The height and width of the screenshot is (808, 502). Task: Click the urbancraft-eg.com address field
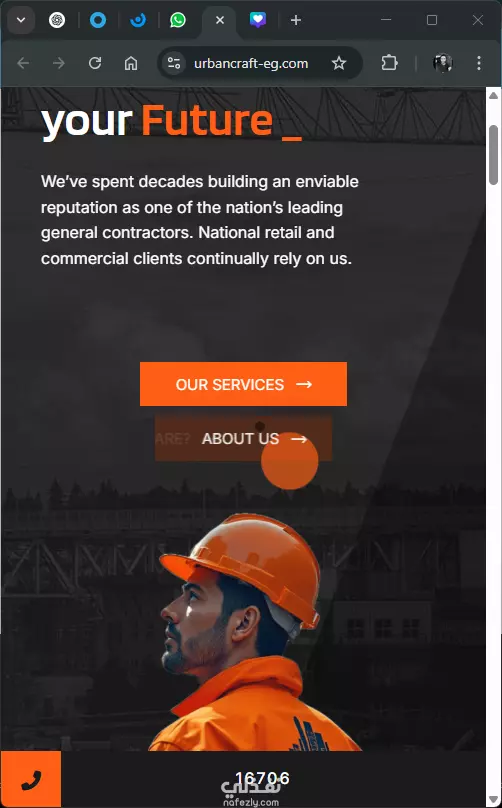click(x=251, y=63)
